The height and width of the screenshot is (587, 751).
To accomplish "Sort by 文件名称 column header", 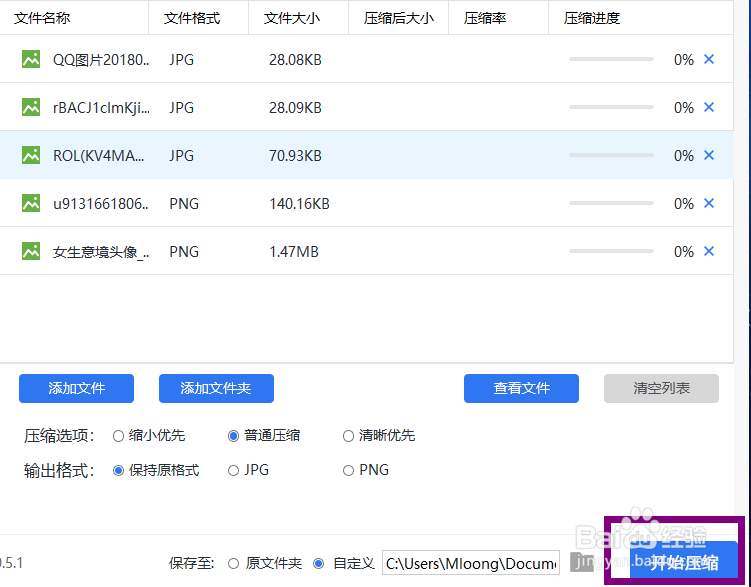I will tap(42, 18).
